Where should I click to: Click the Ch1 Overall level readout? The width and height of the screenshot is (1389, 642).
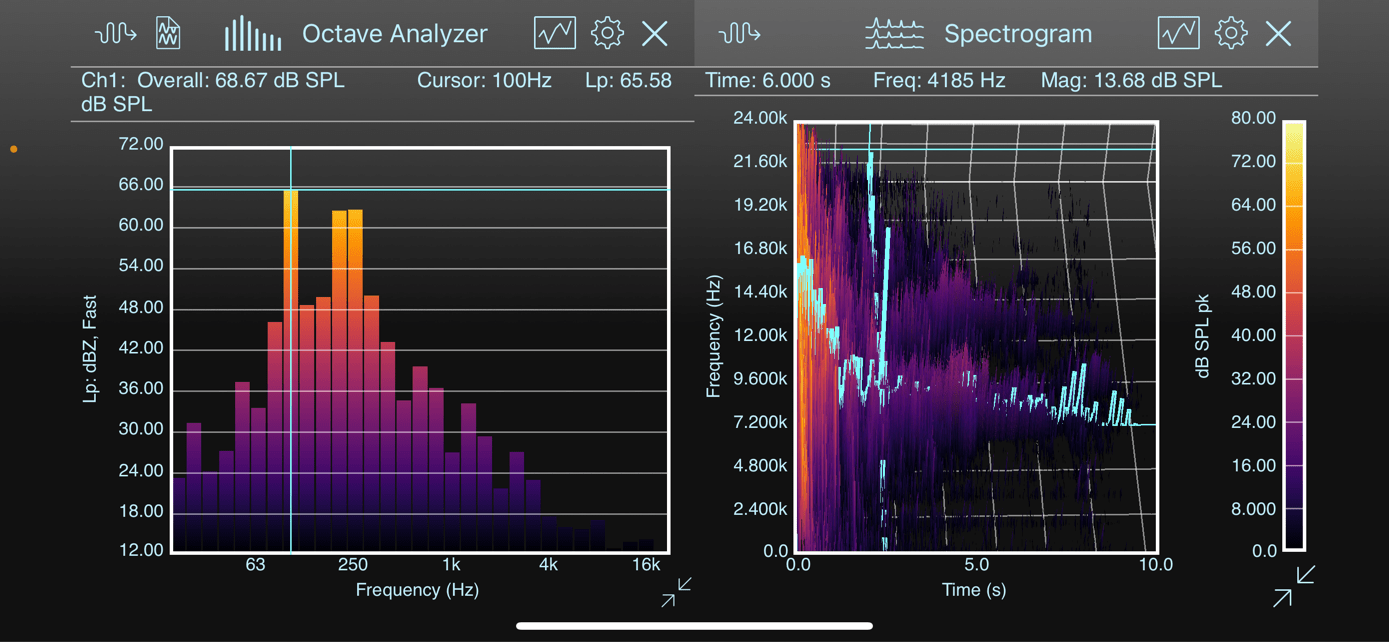coord(213,80)
